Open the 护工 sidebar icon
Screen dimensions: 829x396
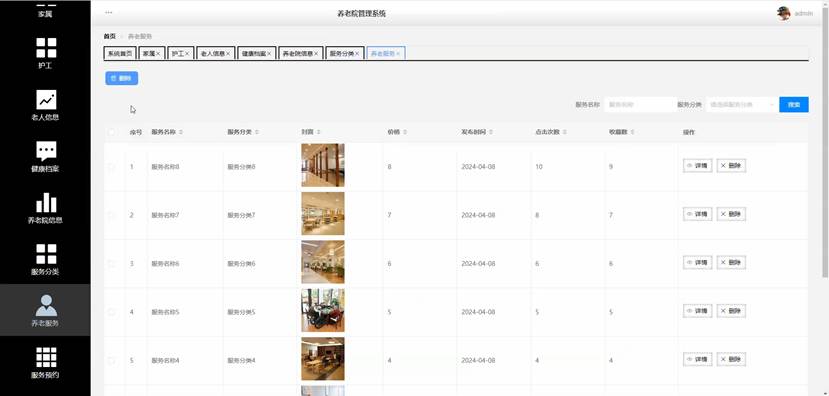tap(46, 48)
